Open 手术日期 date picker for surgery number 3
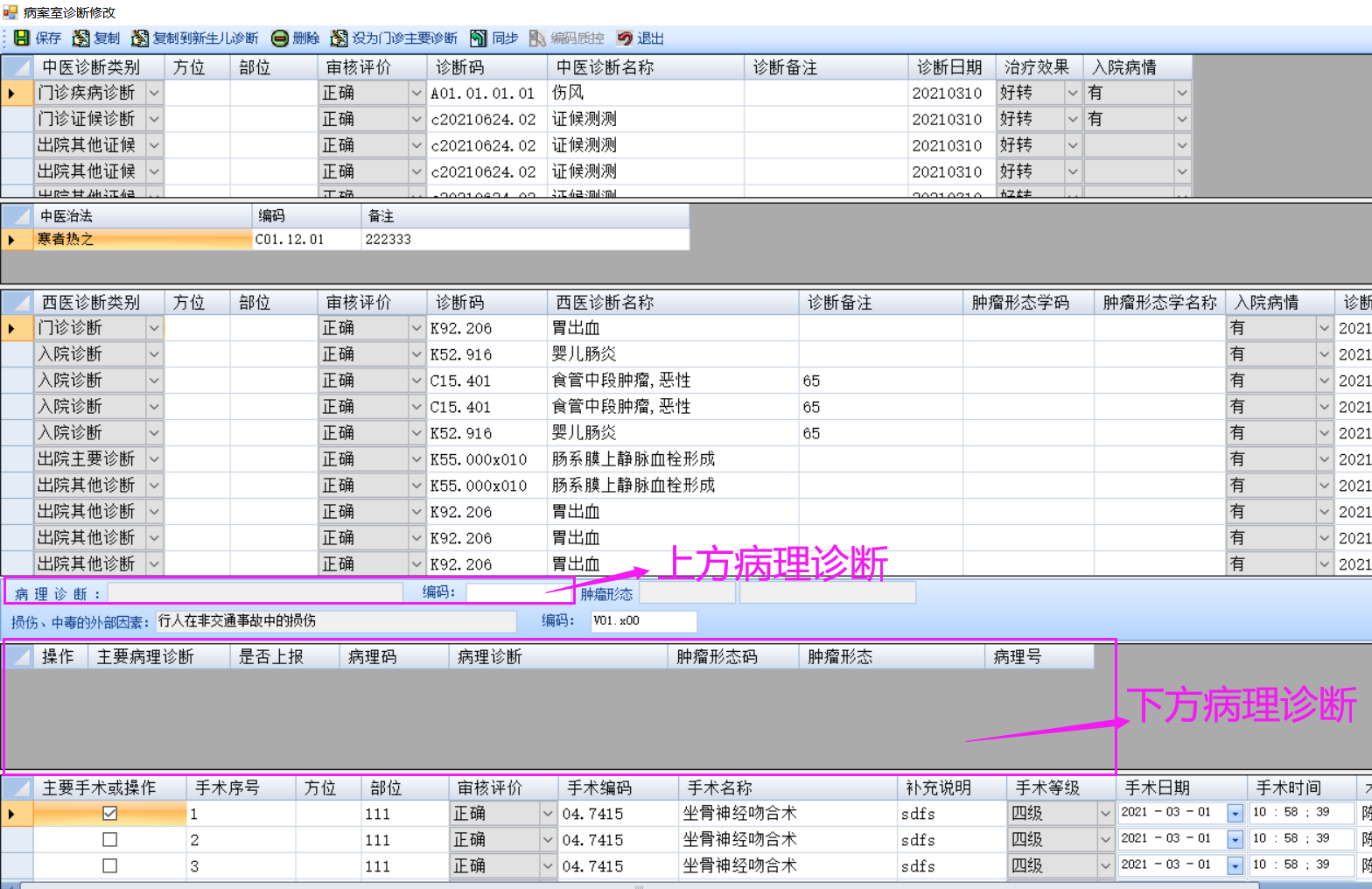Image resolution: width=1372 pixels, height=889 pixels. click(1235, 866)
